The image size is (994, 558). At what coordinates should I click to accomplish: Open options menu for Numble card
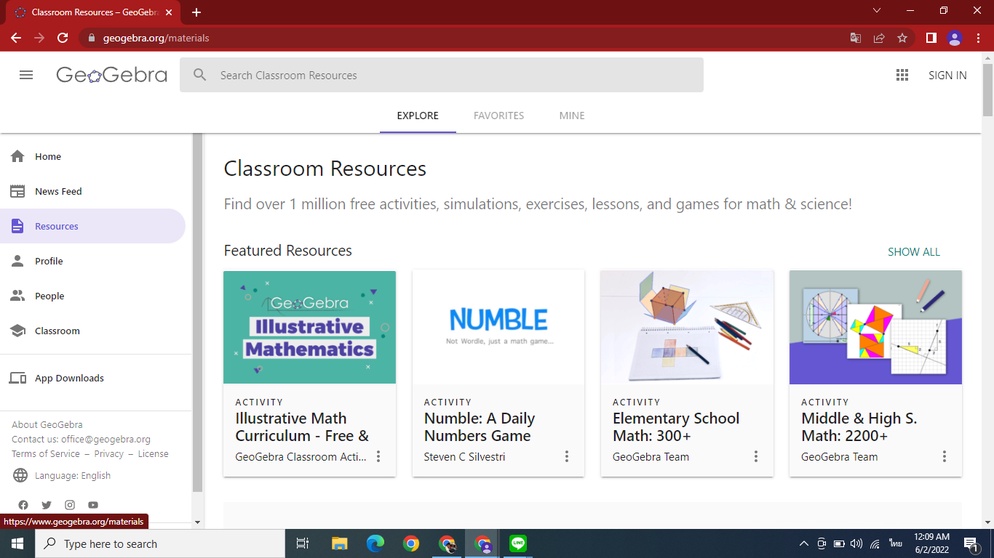(567, 457)
